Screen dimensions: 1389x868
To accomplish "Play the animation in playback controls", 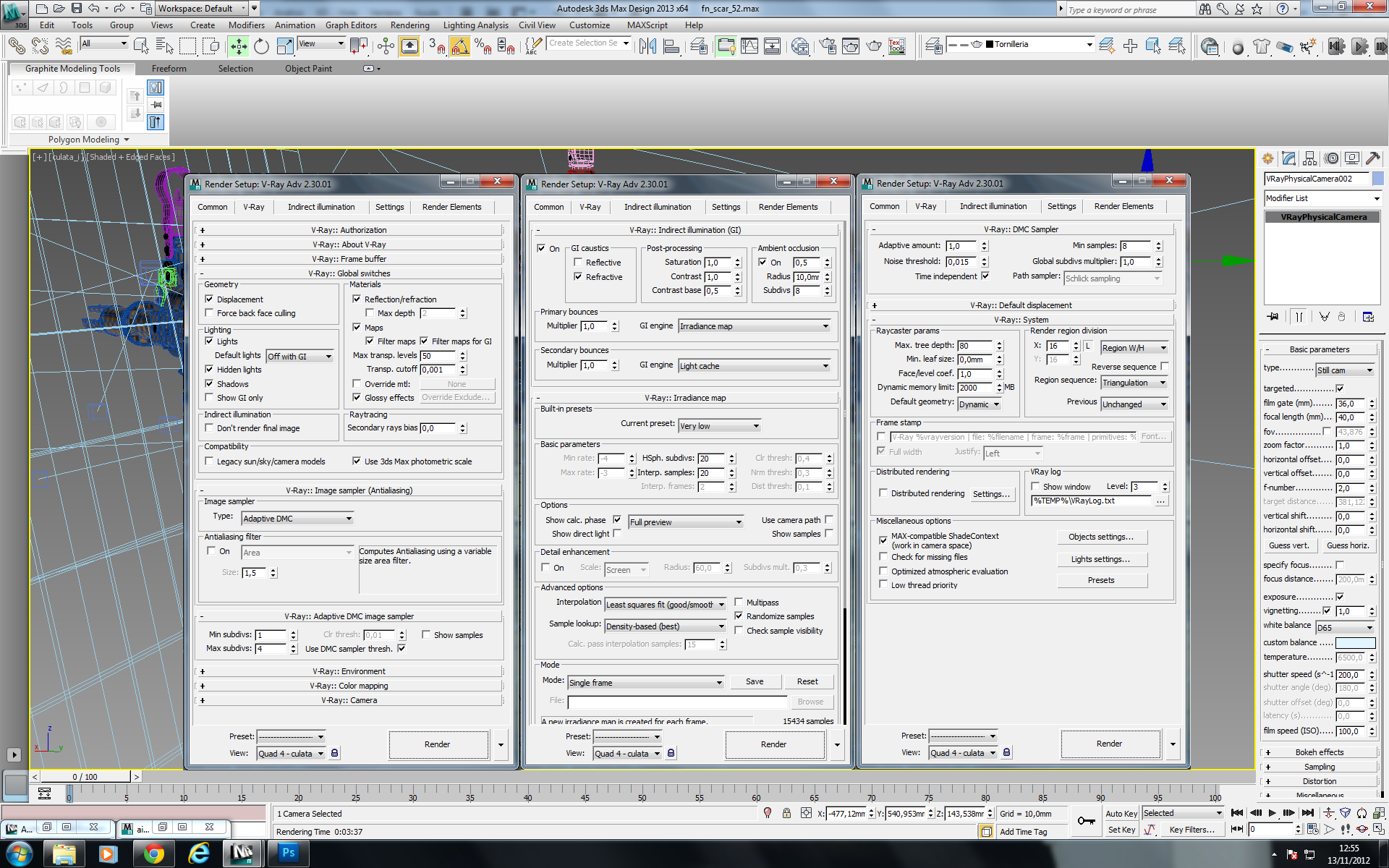I will click(x=1272, y=813).
